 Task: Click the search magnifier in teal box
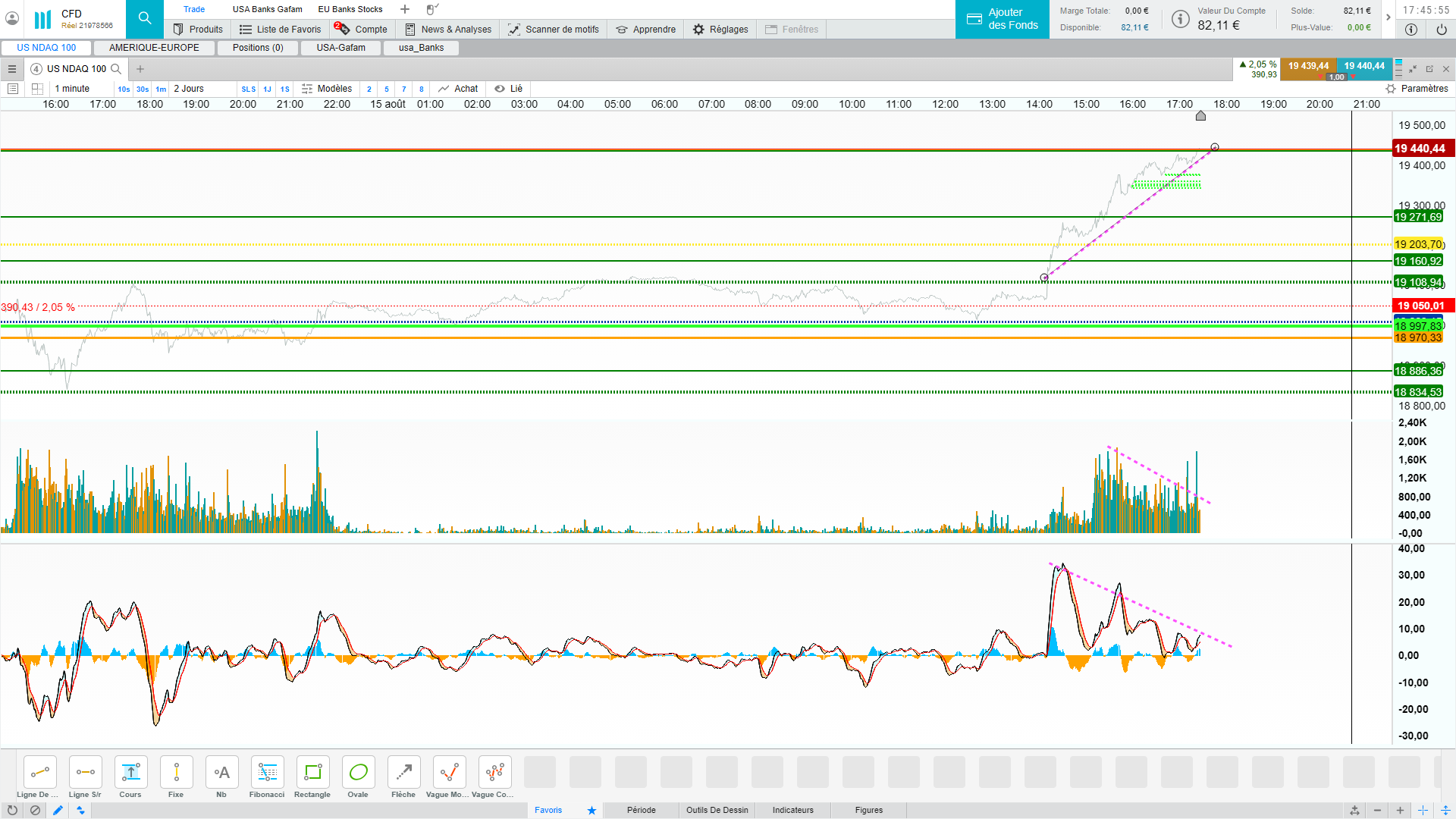tap(145, 19)
